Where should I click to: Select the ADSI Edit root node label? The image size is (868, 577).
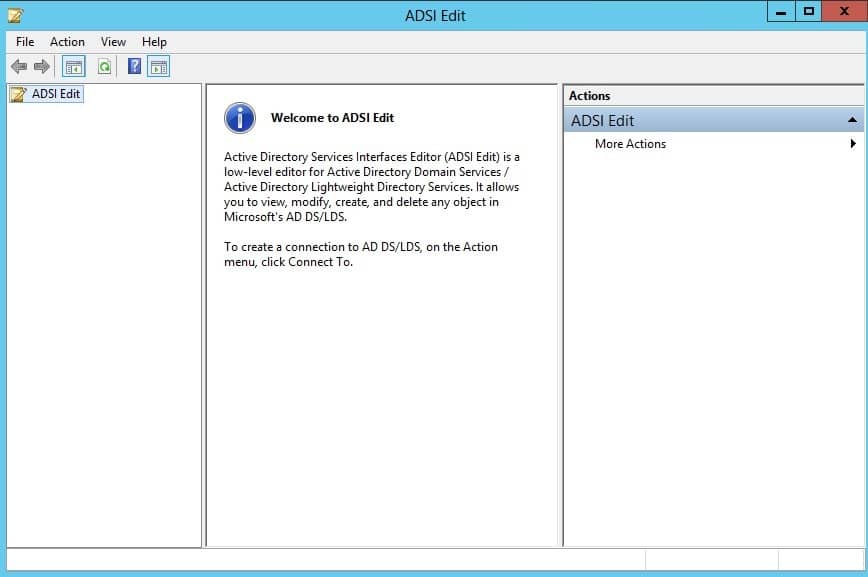(55, 94)
